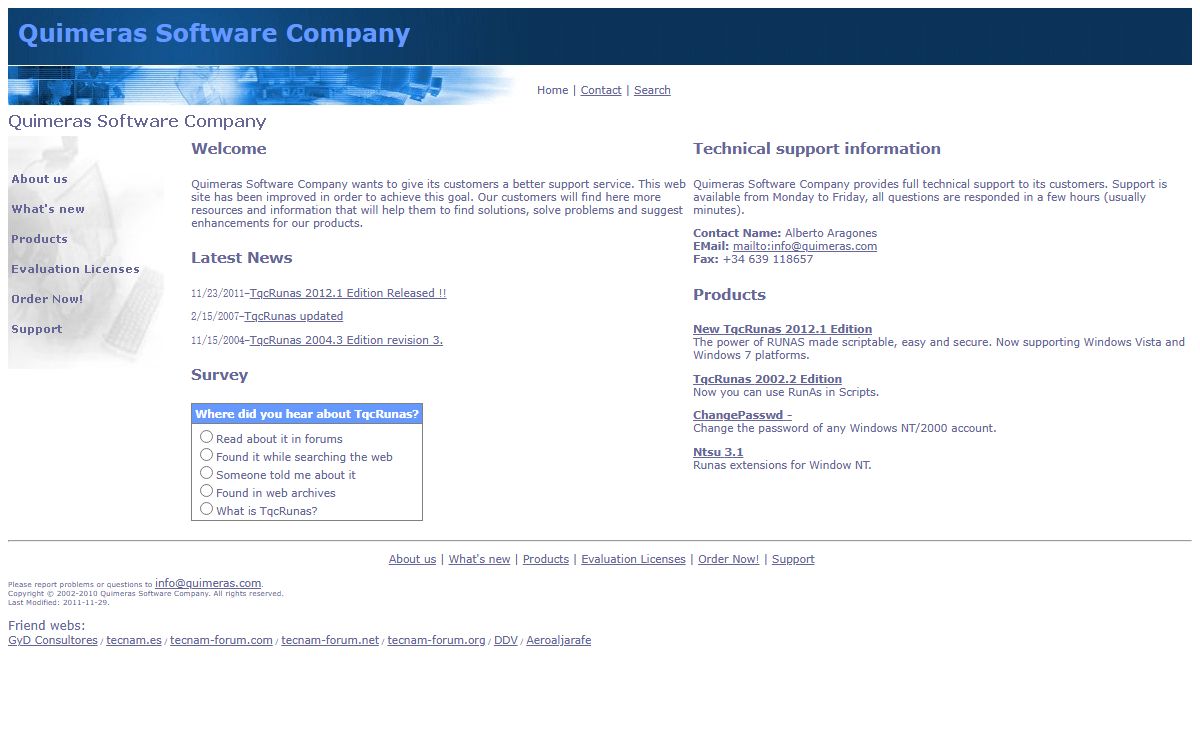Image resolution: width=1200 pixels, height=740 pixels.
Task: Open Evaluation Licenses in left sidebar
Action: 75,269
